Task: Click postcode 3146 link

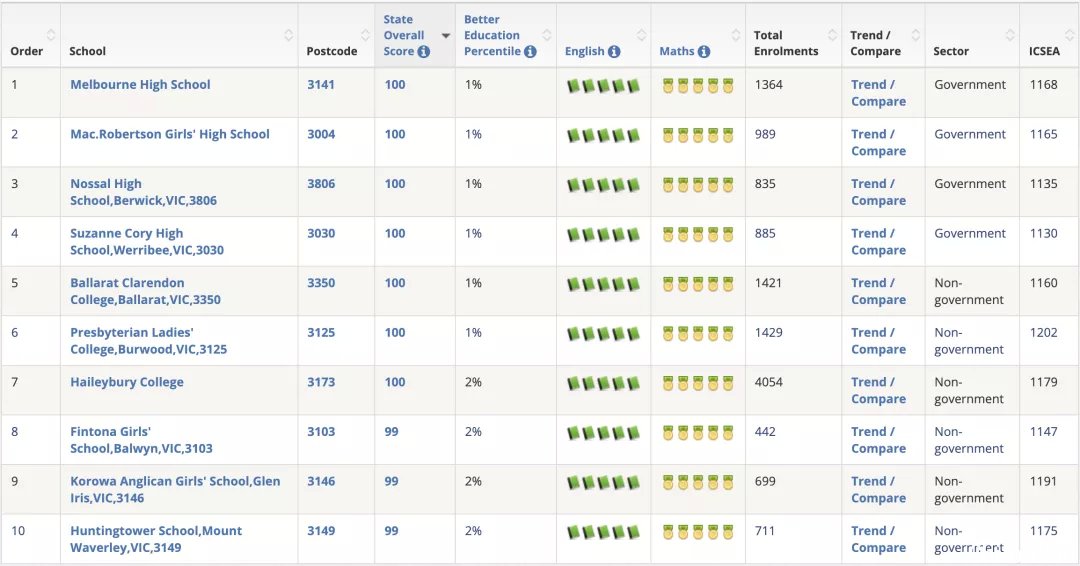Action: [321, 481]
